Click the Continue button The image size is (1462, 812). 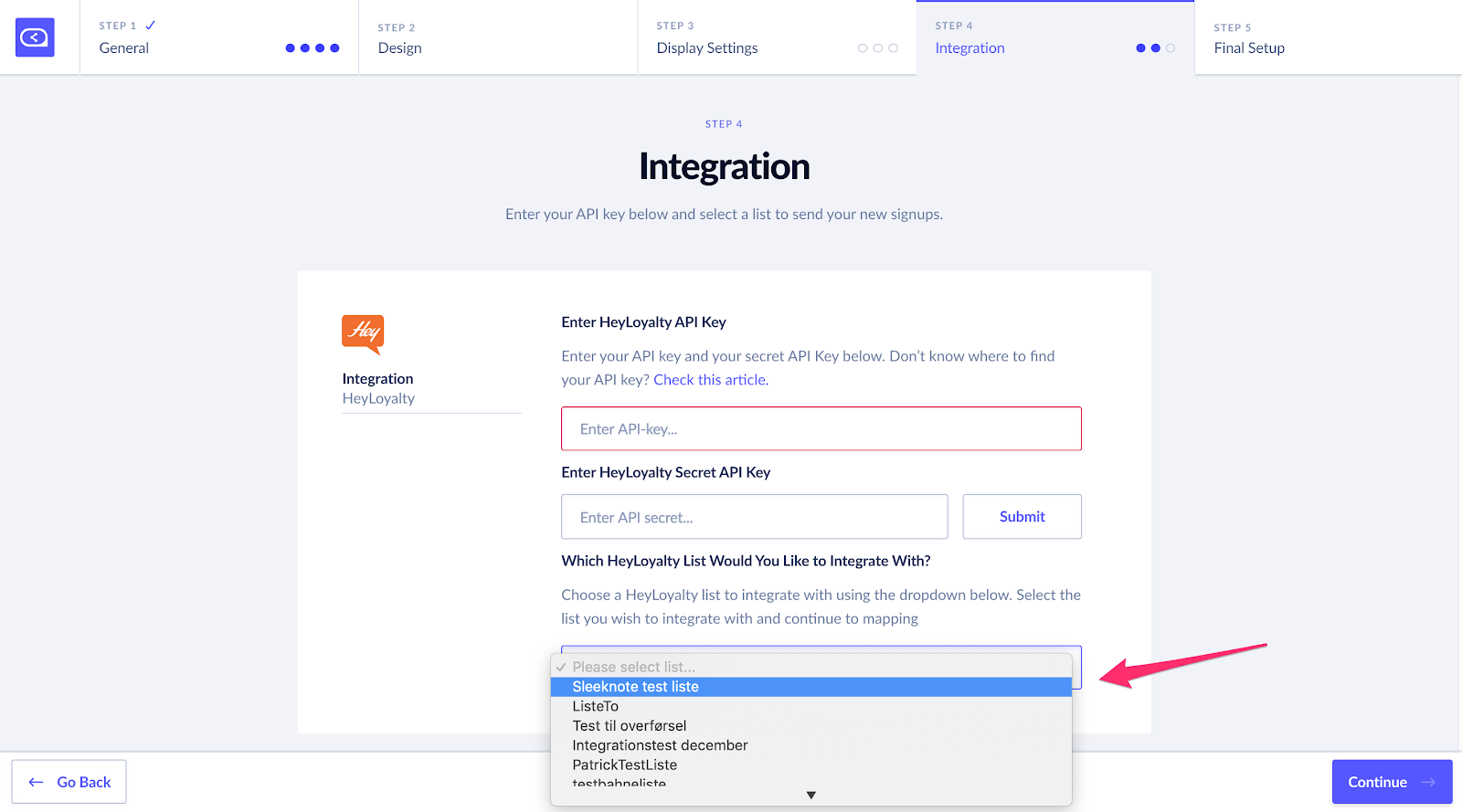pyautogui.click(x=1392, y=782)
